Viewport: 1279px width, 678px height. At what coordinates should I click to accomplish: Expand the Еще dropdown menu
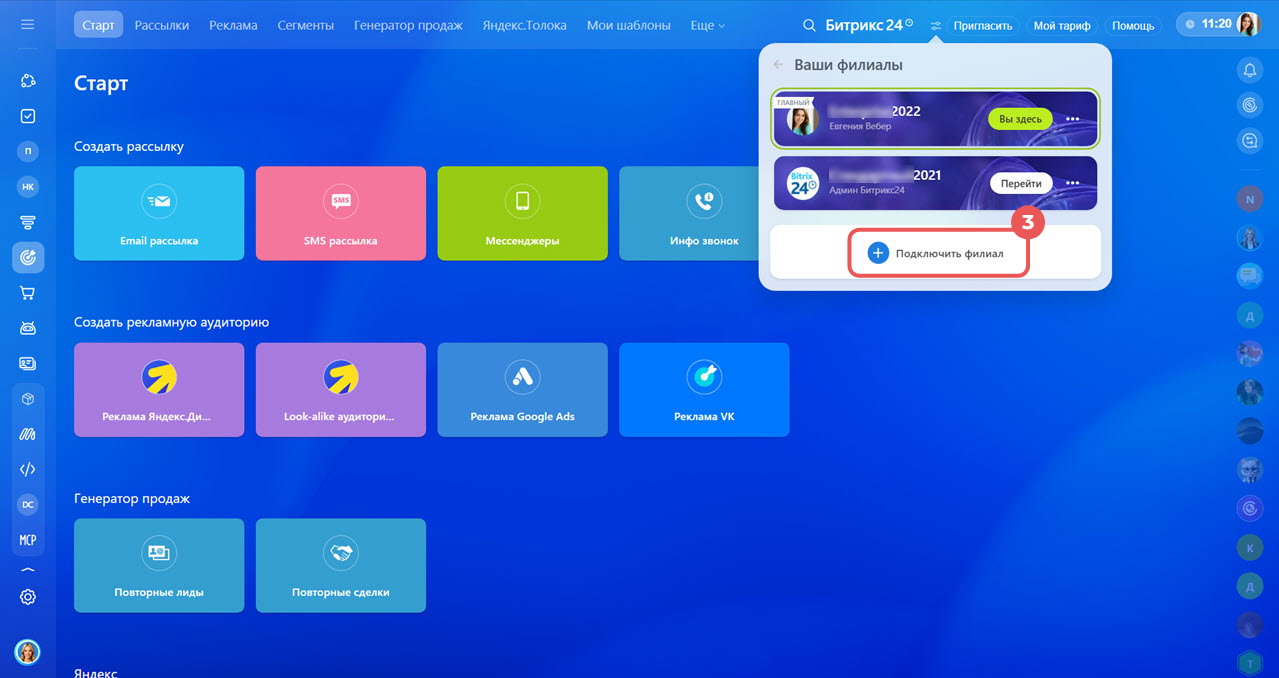click(708, 25)
